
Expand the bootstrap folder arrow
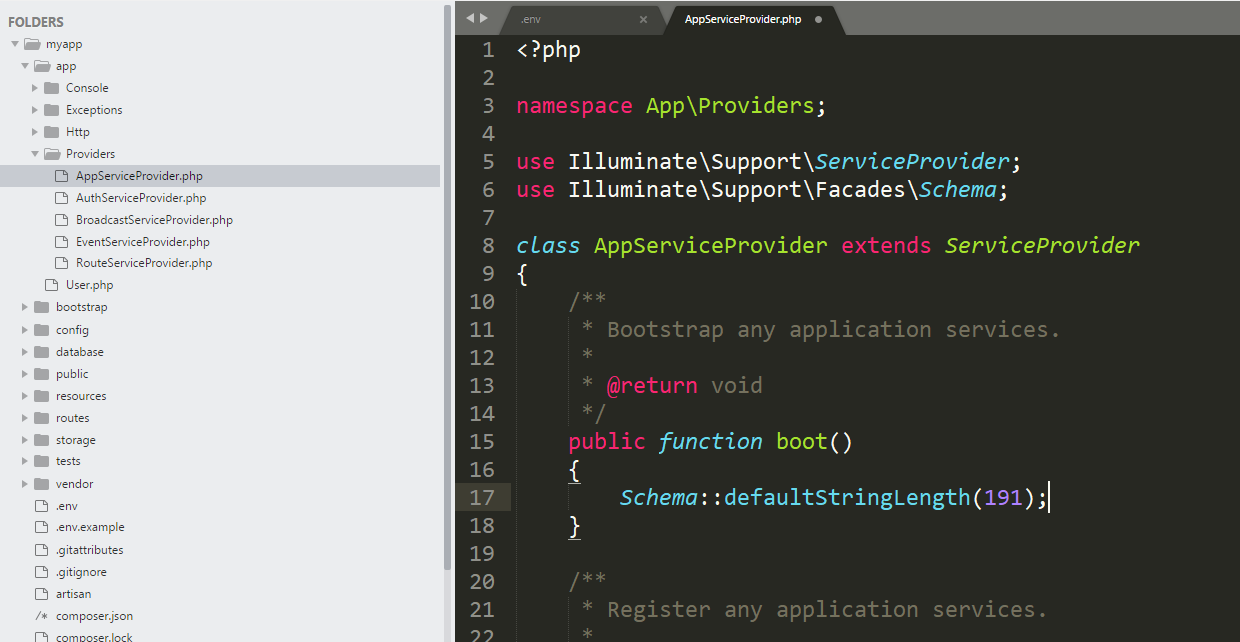tap(25, 307)
